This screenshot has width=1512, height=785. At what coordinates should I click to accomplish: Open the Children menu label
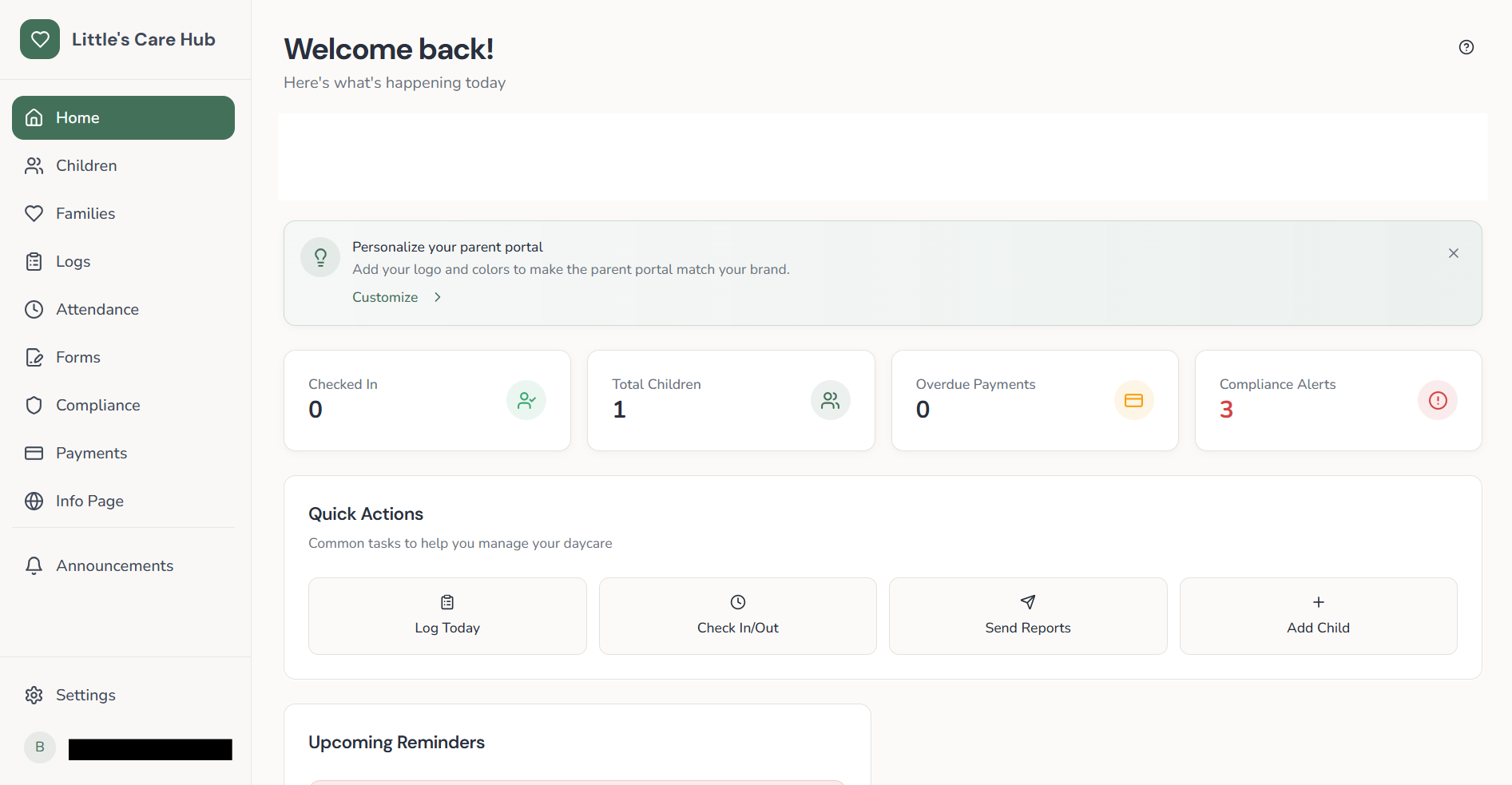tap(86, 165)
